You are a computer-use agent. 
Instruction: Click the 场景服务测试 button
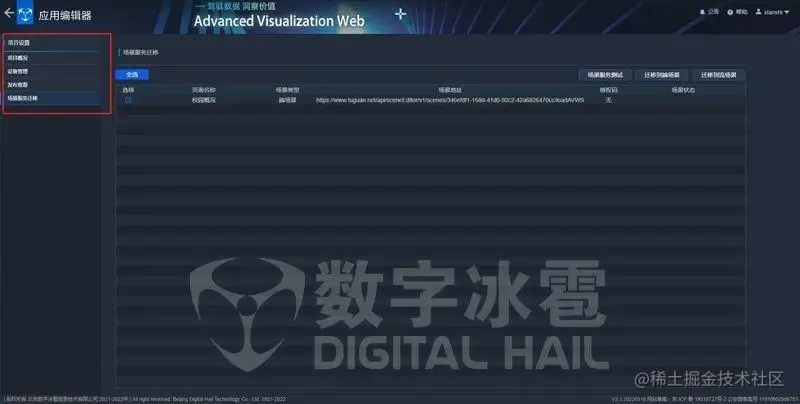[605, 75]
